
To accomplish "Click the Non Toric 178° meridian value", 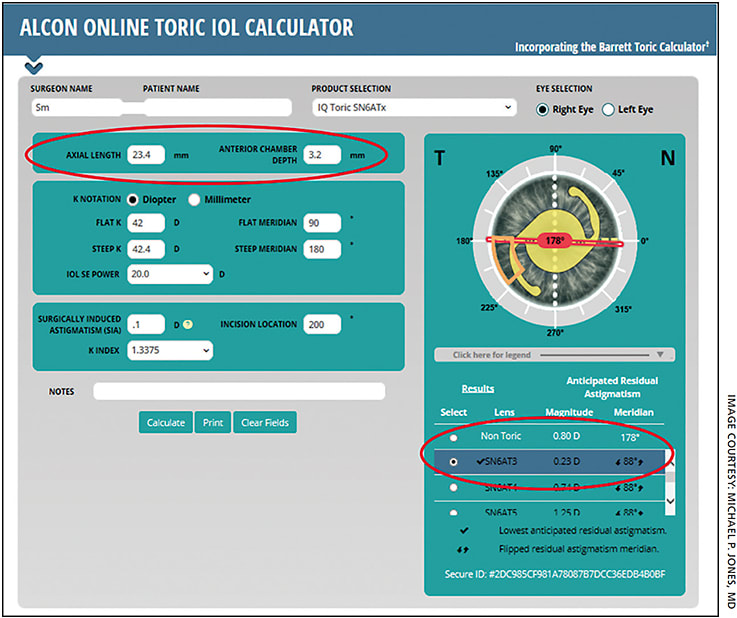I will 629,438.
